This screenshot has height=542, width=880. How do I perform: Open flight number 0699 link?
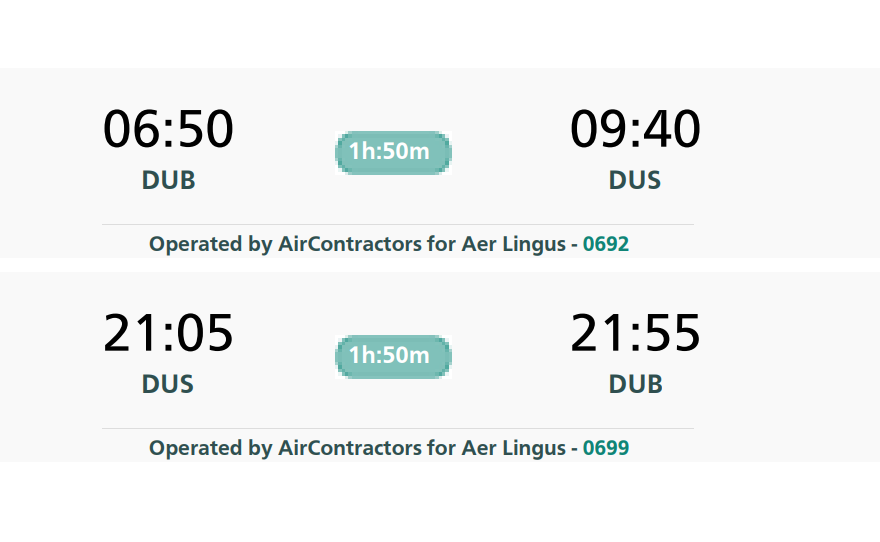[606, 448]
